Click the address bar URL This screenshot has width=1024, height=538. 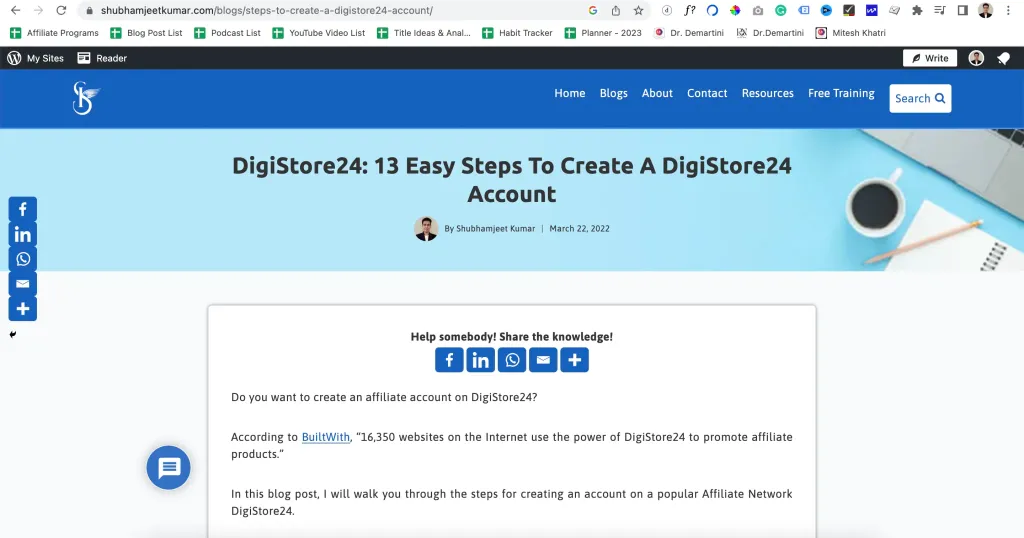click(266, 10)
